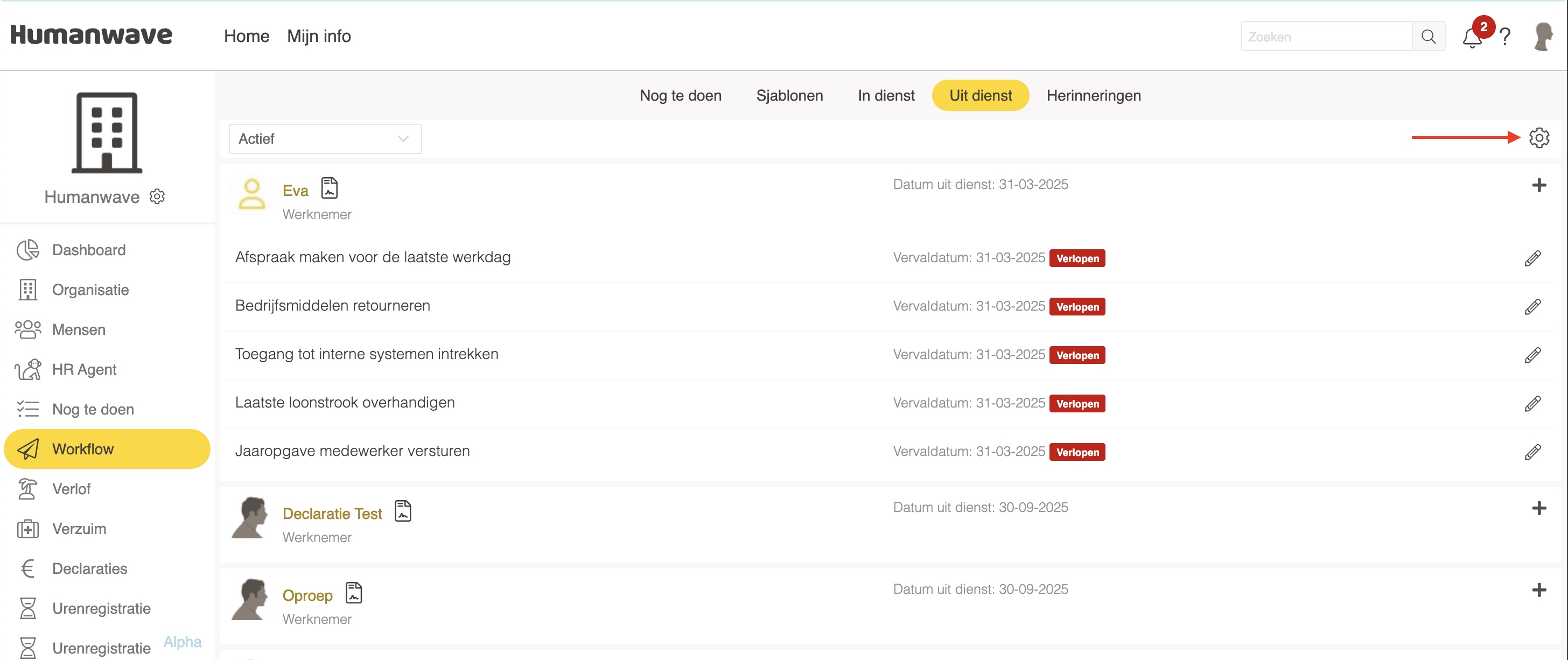Open Verlof in the sidebar
The image size is (1568, 660).
[107, 489]
